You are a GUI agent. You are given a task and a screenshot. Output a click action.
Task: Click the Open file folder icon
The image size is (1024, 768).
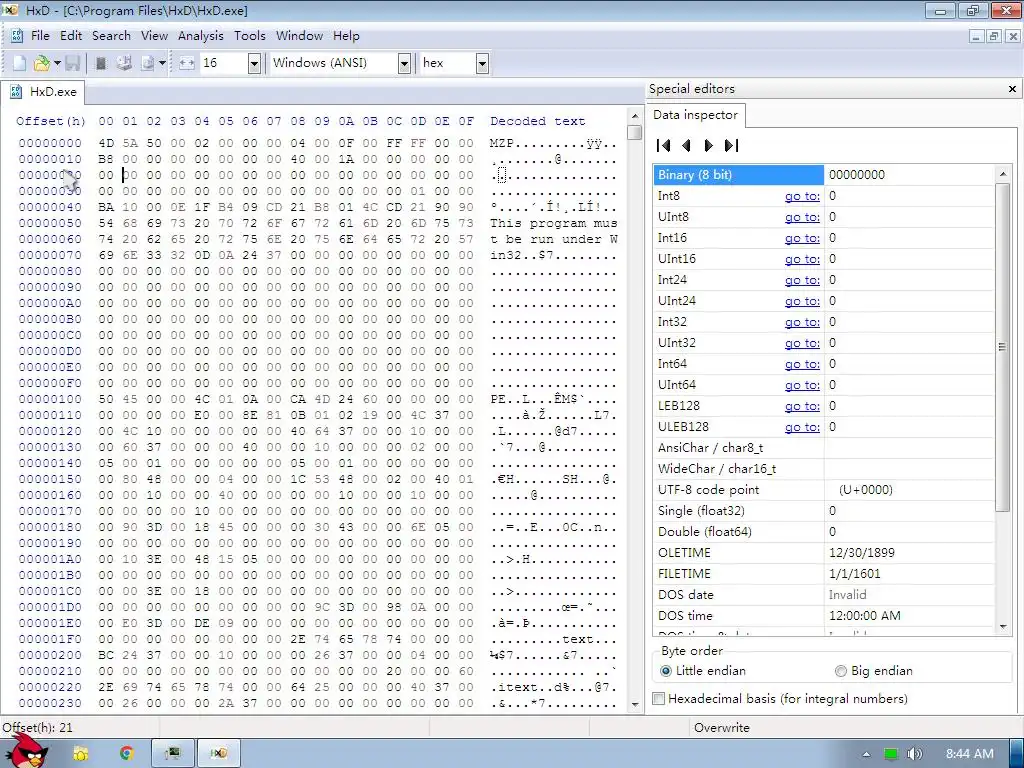[x=41, y=63]
